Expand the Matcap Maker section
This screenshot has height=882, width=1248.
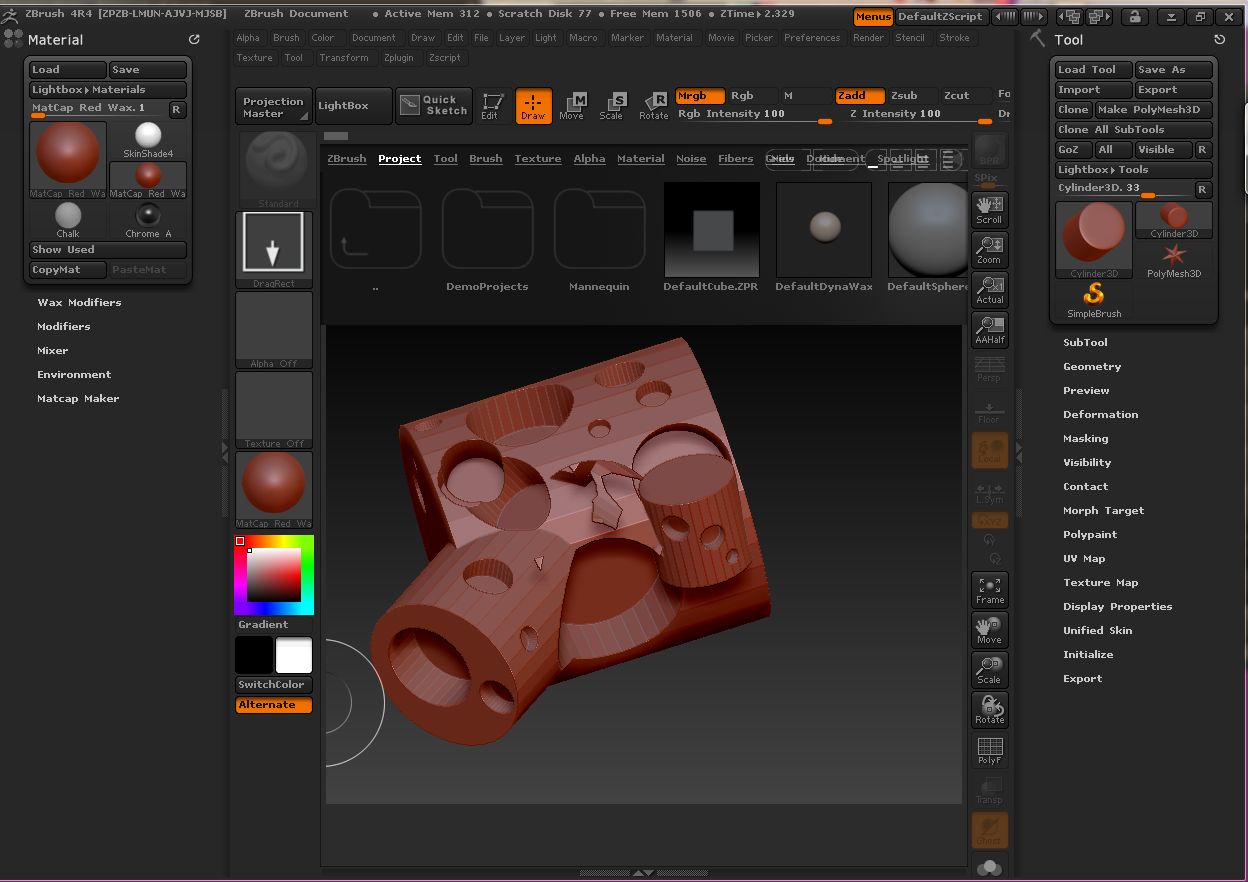78,398
